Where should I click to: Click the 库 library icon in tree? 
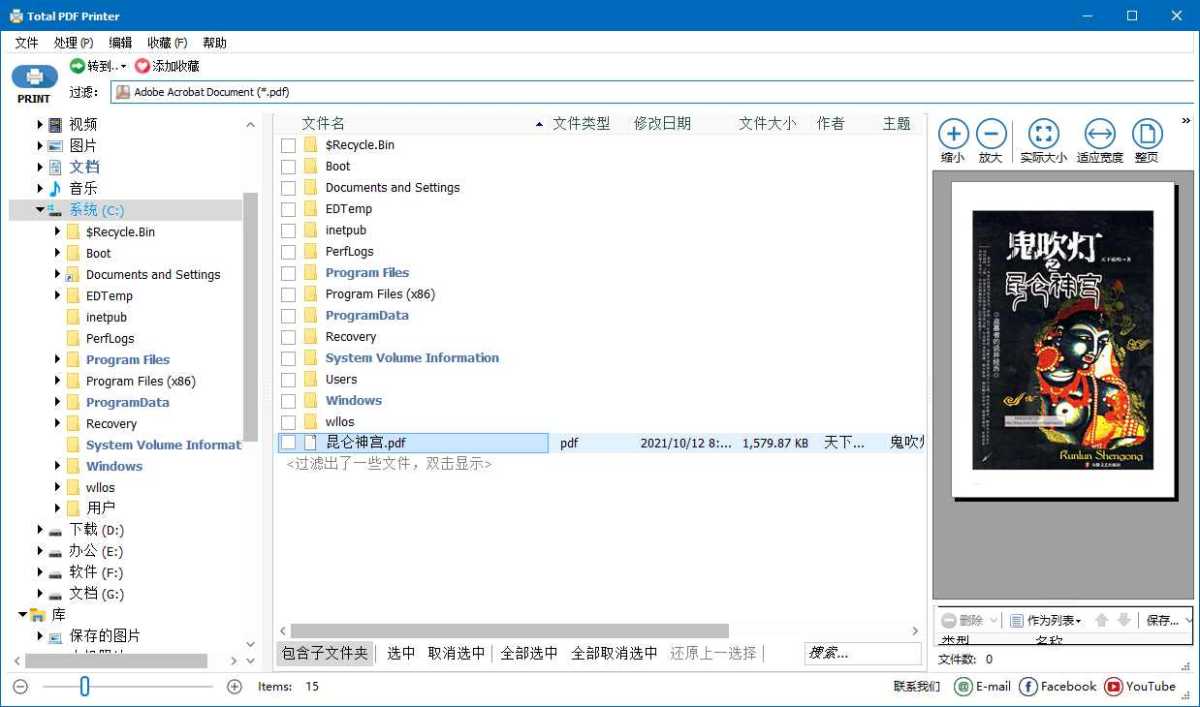(38, 614)
